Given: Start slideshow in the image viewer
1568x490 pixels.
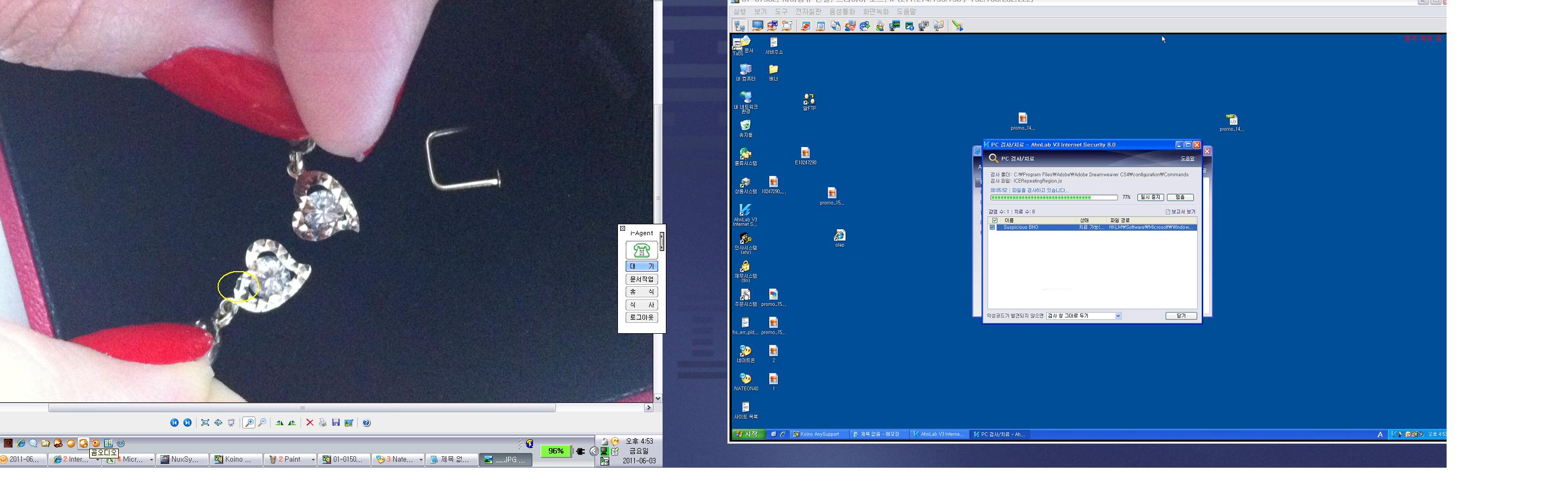Looking at the screenshot, I should (x=231, y=423).
